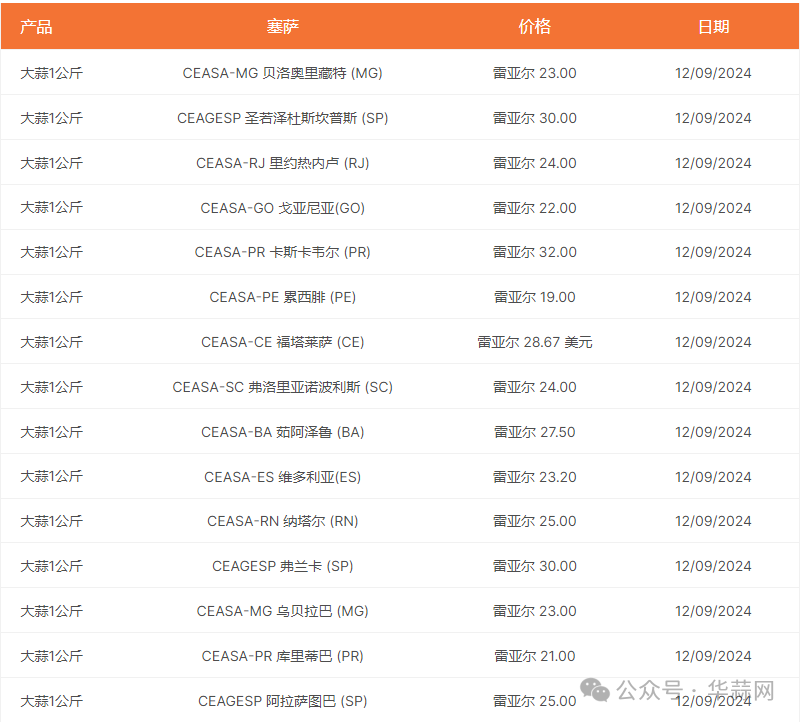This screenshot has width=800, height=722.
Task: Select CEASA-ES 维多利亚(ES) cell
Action: (283, 477)
